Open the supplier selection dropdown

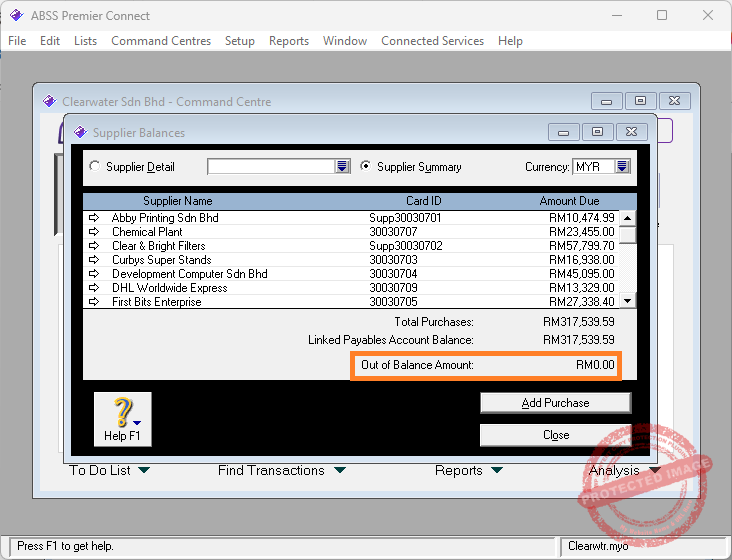pyautogui.click(x=342, y=166)
